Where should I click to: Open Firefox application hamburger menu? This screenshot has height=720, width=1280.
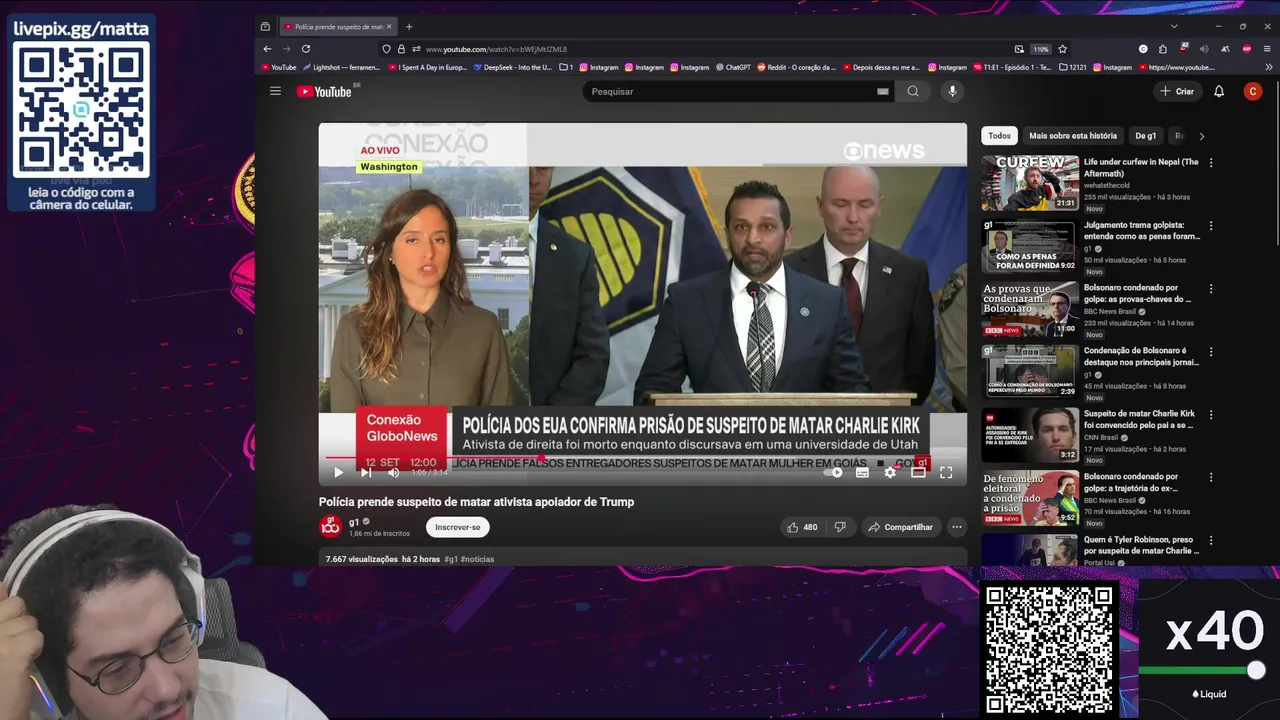1267,49
